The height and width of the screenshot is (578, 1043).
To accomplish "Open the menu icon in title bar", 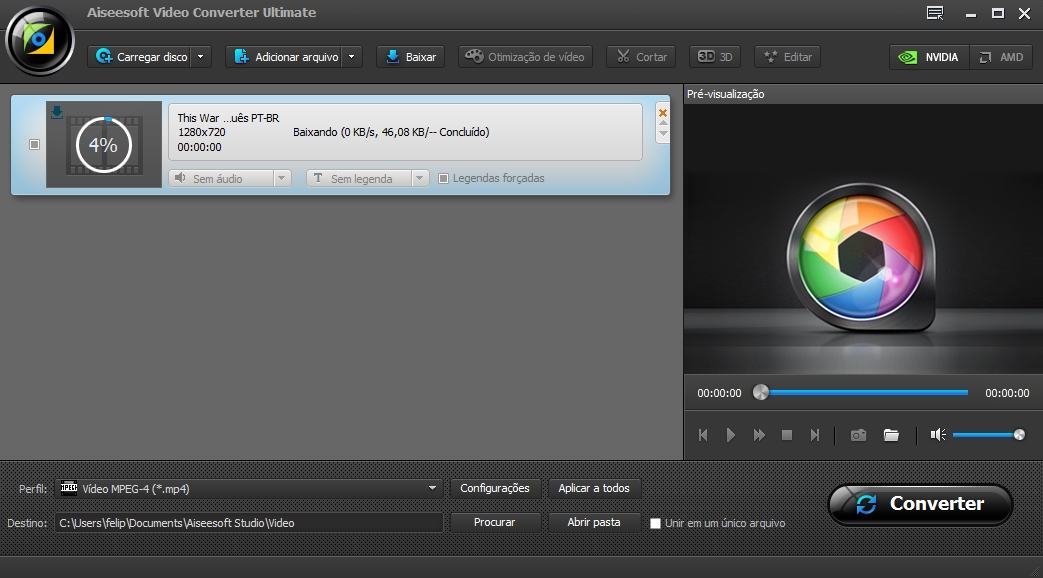I will pos(935,13).
